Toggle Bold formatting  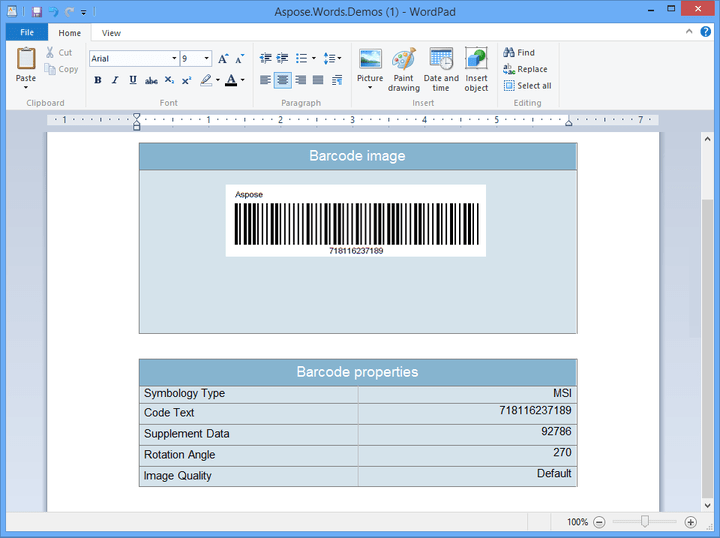coord(98,80)
